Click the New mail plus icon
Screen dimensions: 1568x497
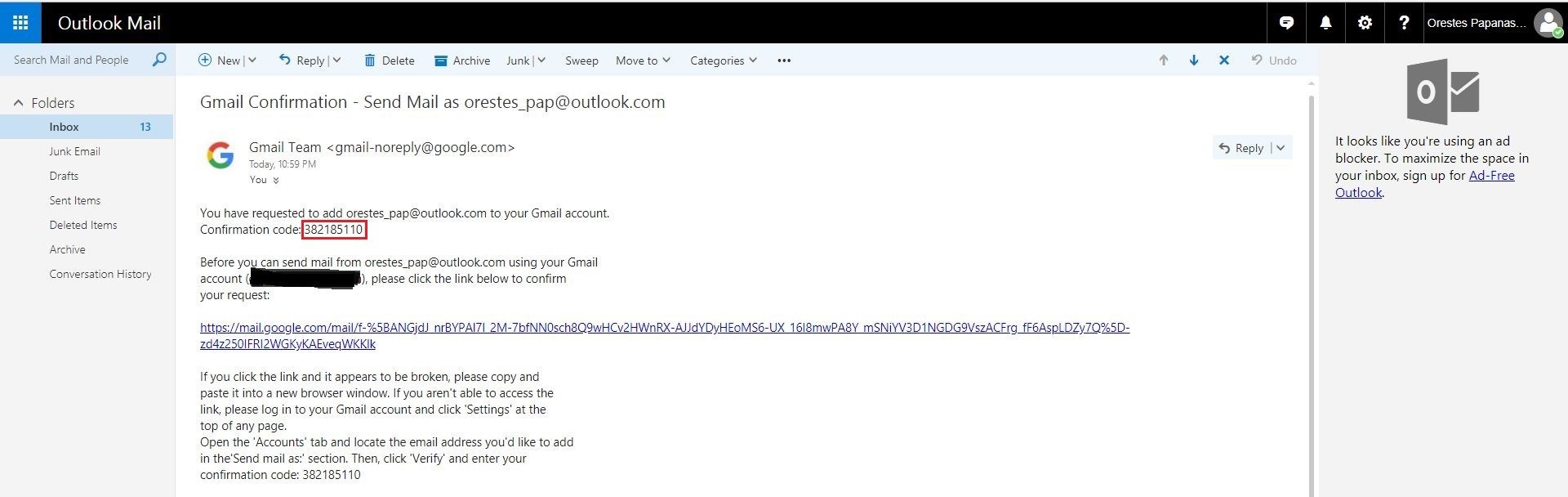point(205,60)
